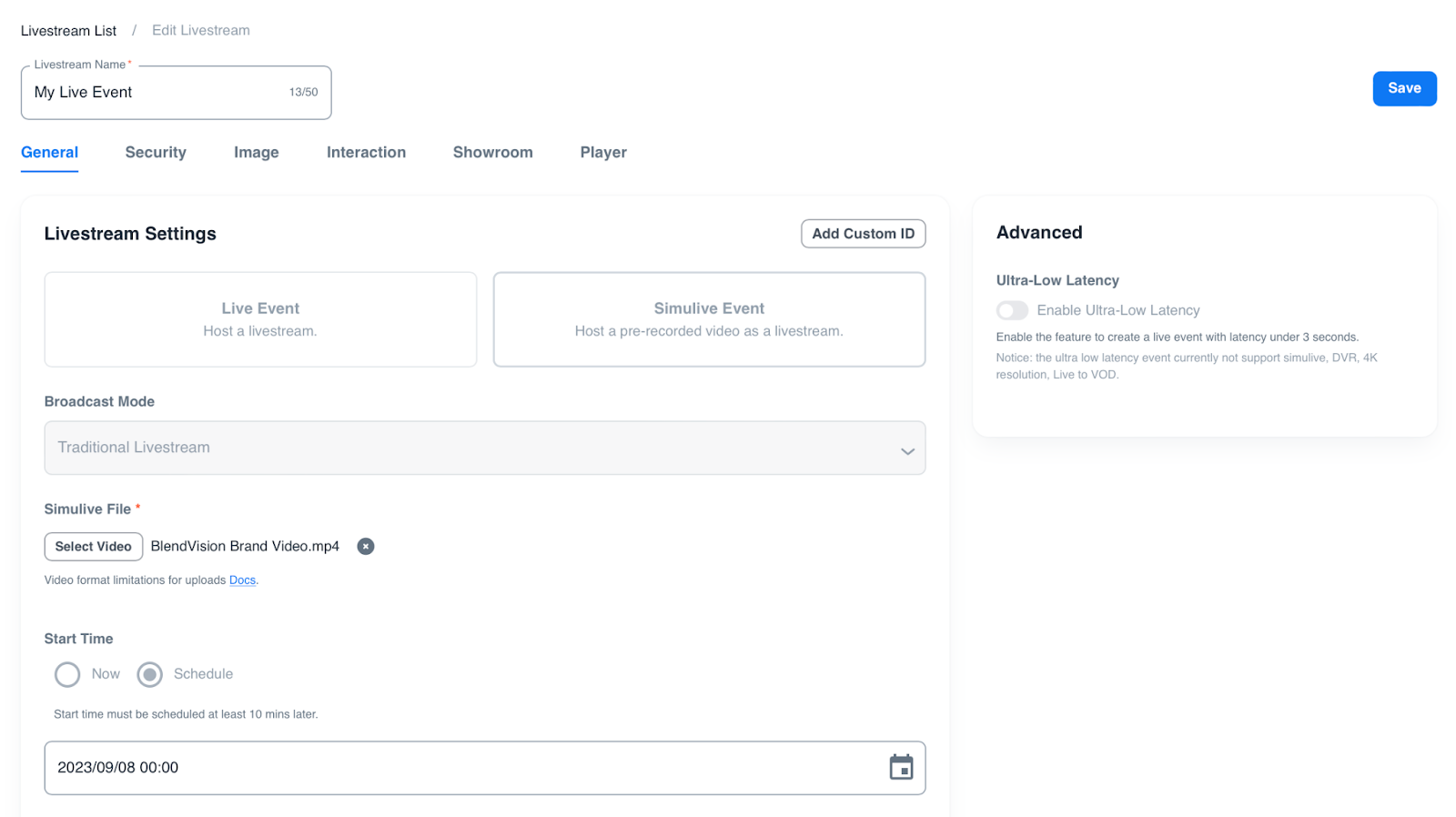Viewport: 1456px width, 817px height.
Task: Click the Livestream Name text field
Action: tap(155, 92)
